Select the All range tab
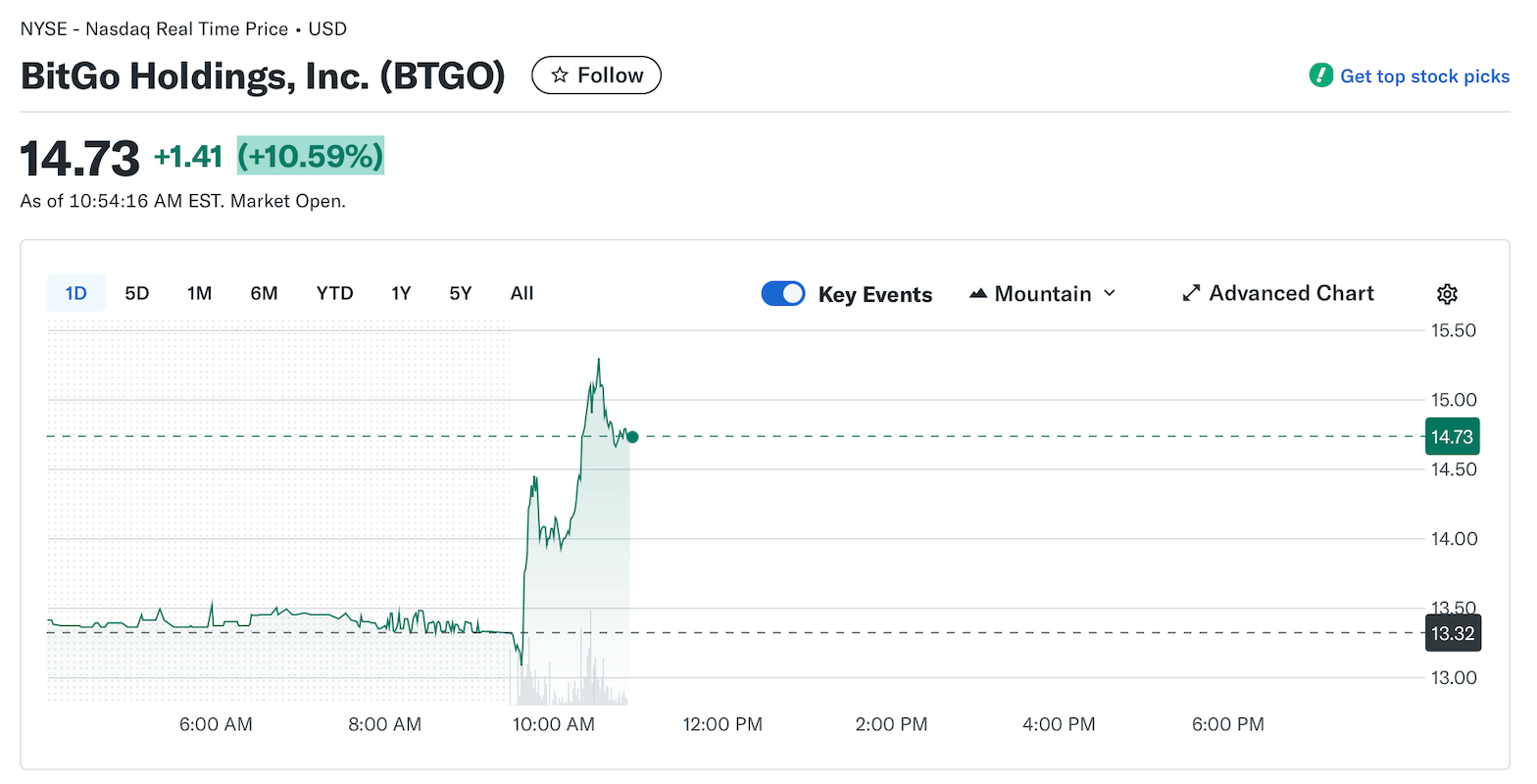This screenshot has width=1537, height=784. click(522, 293)
